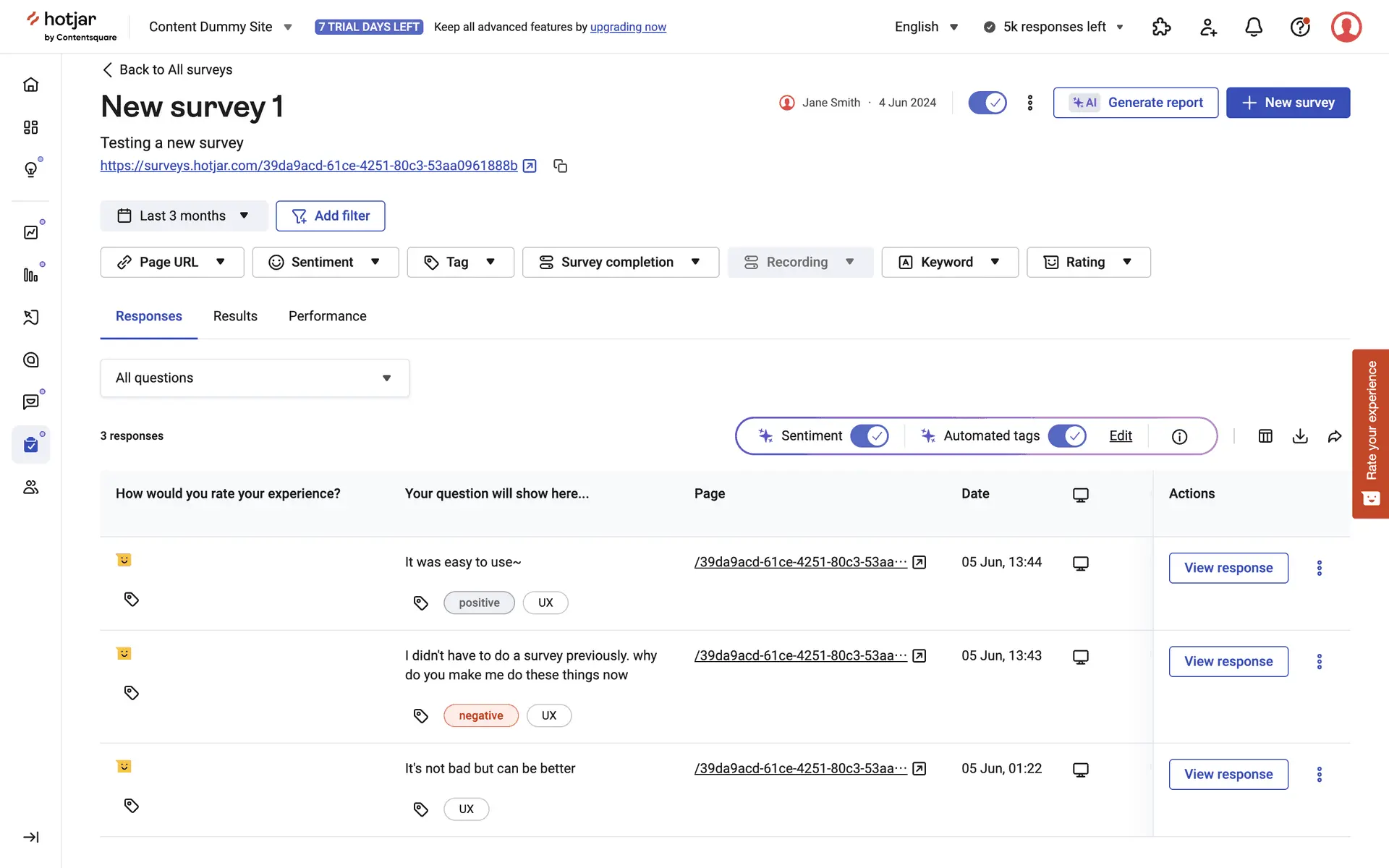1389x868 pixels.
Task: Turn off Automated tags toggle
Action: click(x=1066, y=436)
